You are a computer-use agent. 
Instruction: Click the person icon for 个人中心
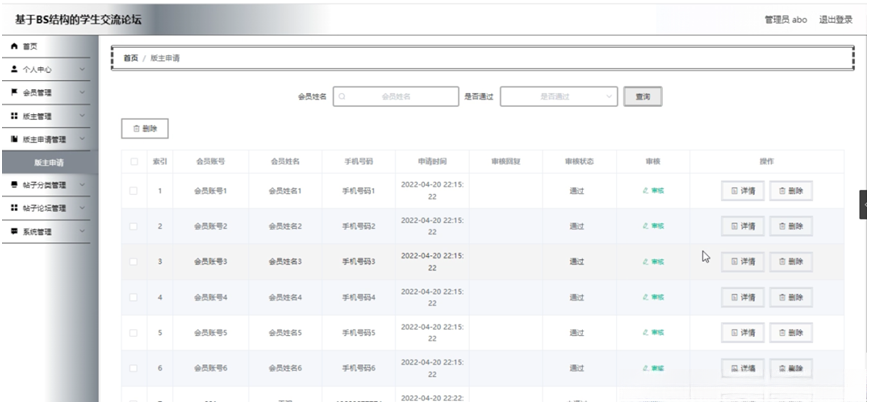pyautogui.click(x=14, y=69)
